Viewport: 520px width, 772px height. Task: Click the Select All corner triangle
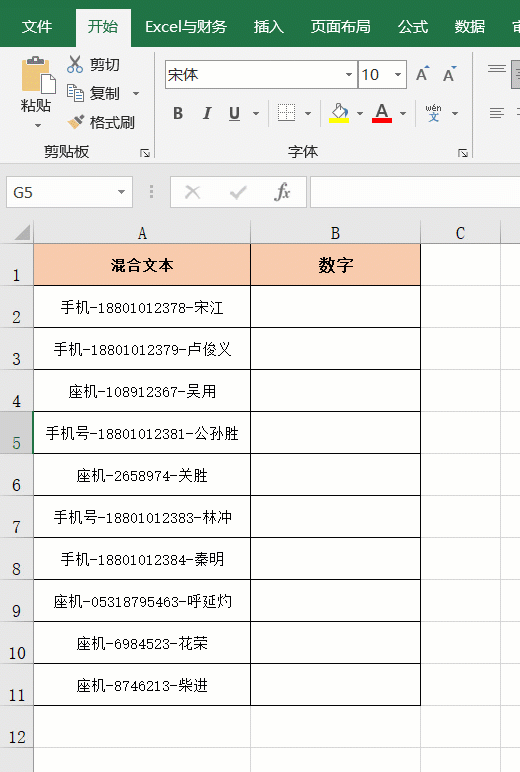[x=22, y=232]
